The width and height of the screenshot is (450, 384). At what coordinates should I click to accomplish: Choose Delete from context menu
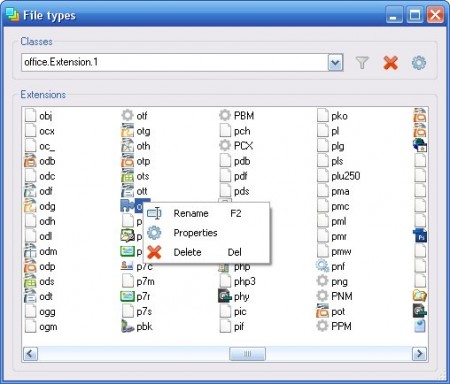tap(187, 252)
